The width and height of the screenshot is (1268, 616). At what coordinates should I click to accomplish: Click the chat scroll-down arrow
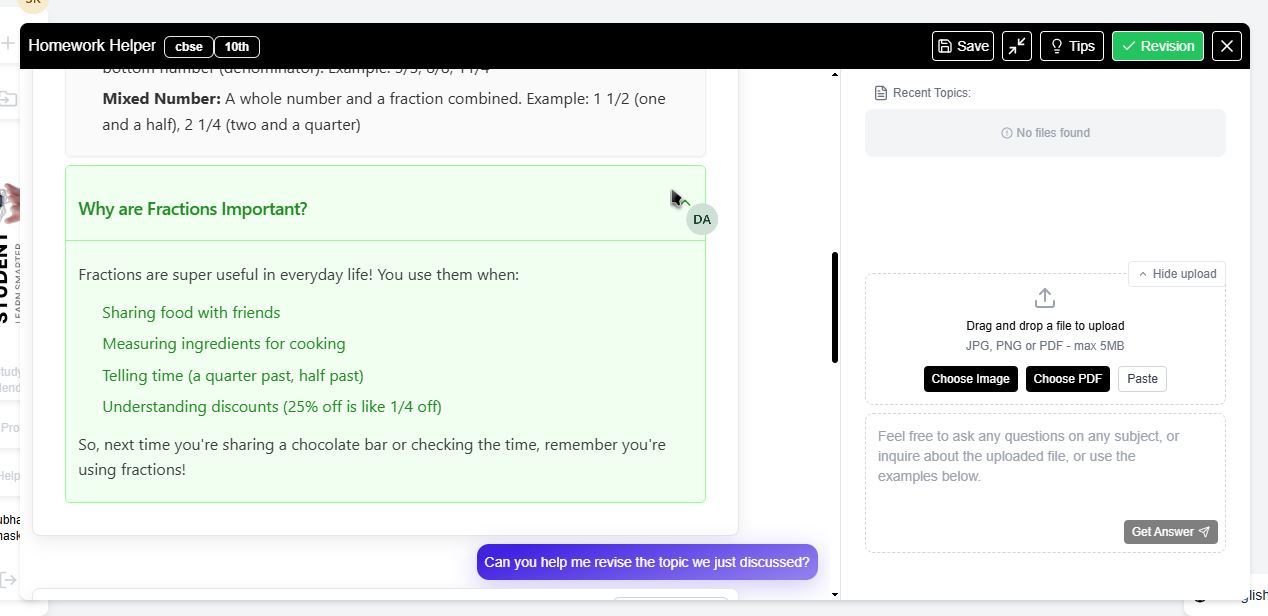(835, 594)
